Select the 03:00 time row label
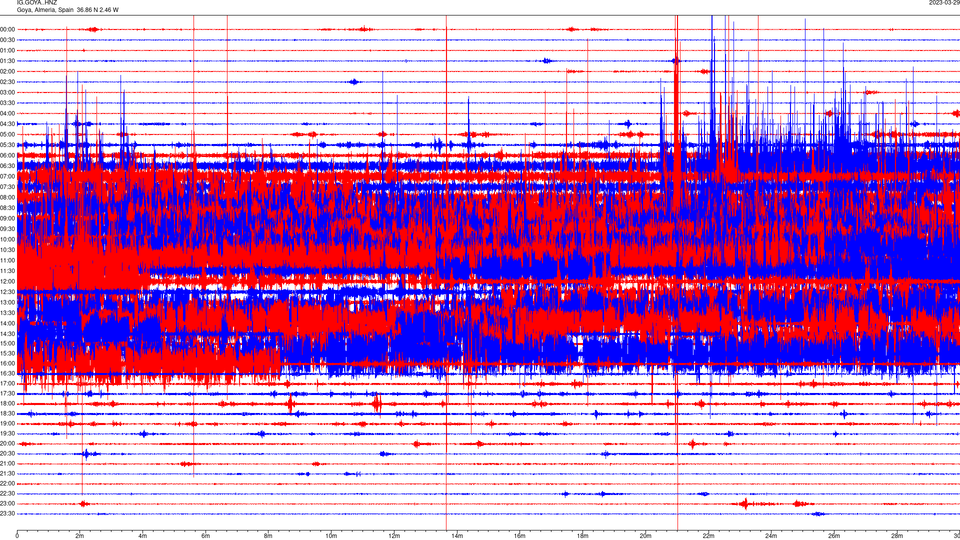 click(x=7, y=92)
